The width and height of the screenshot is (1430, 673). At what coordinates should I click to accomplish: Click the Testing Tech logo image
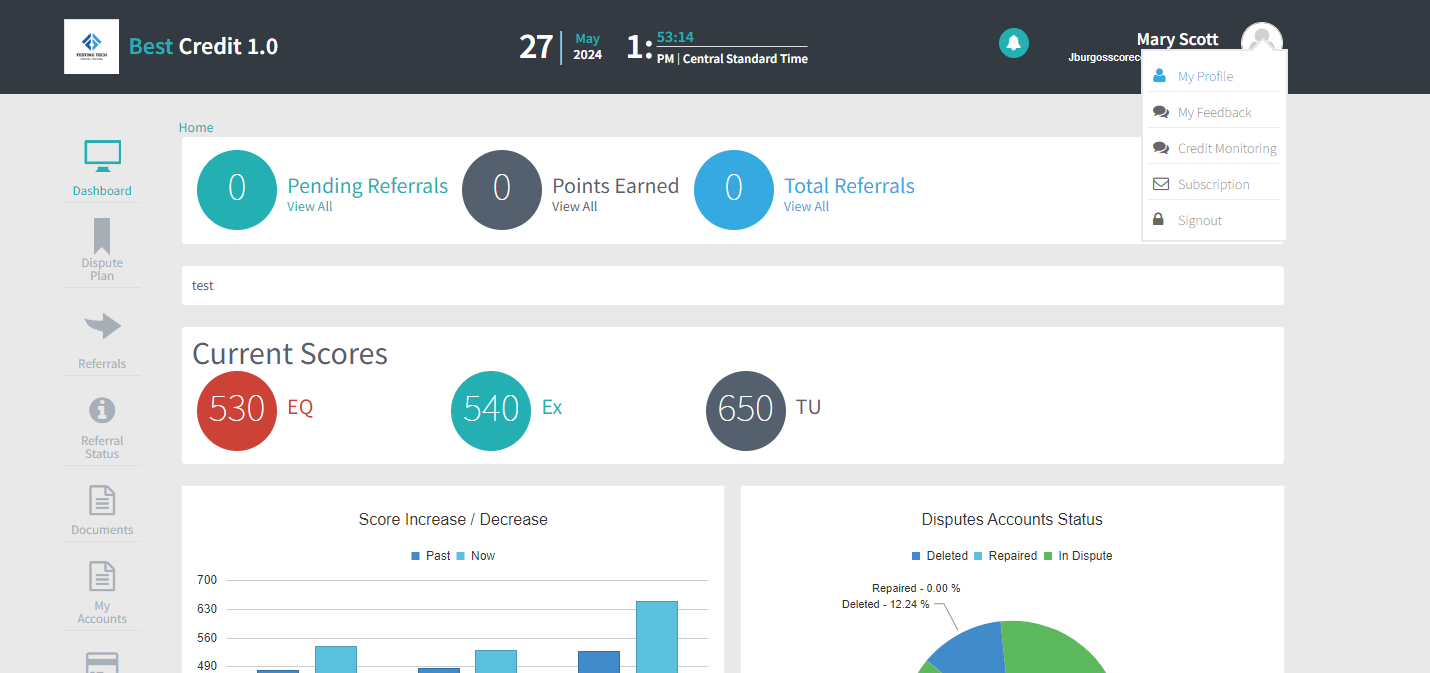[x=91, y=46]
